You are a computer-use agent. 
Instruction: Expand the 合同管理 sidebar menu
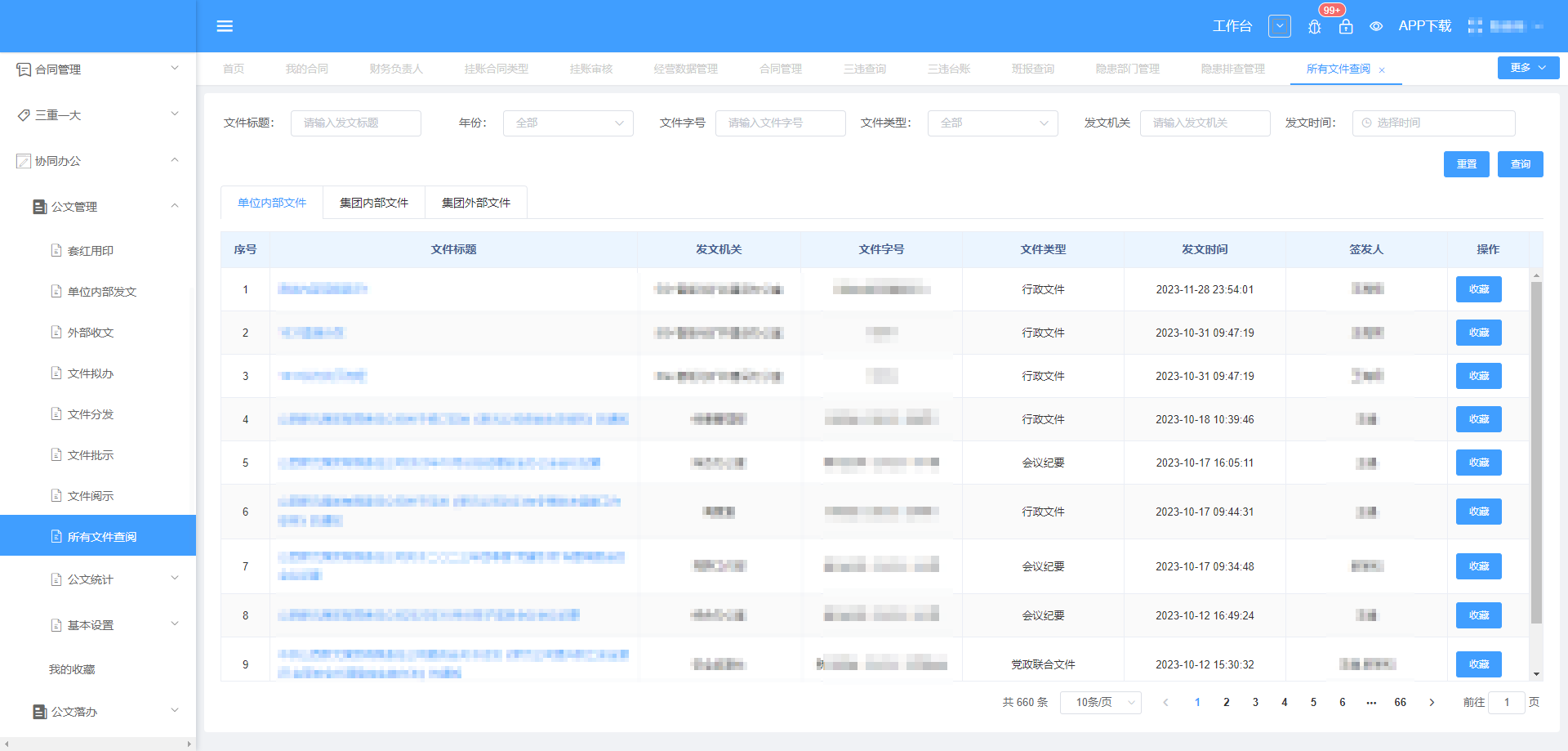click(98, 69)
